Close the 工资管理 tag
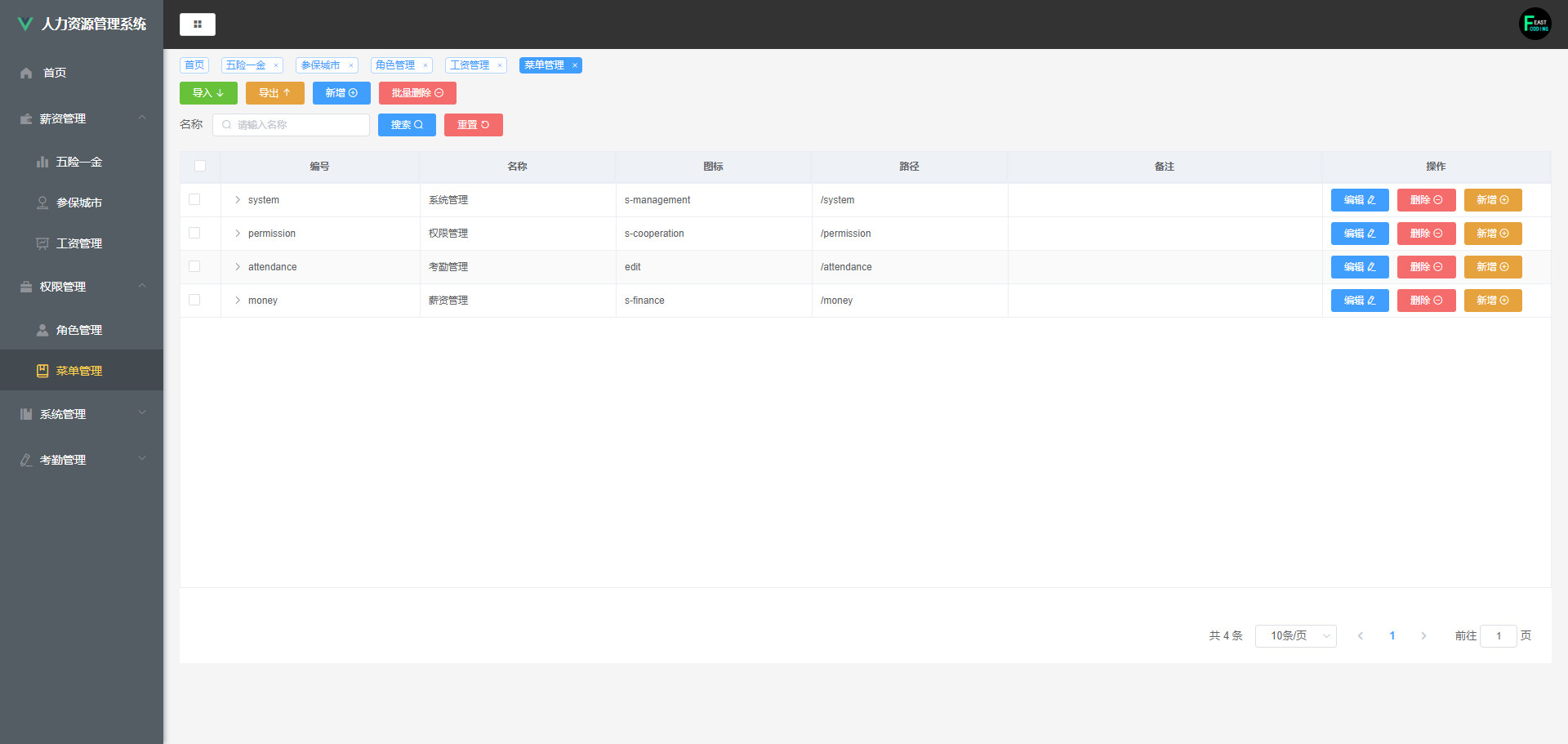The height and width of the screenshot is (744, 1568). tap(500, 65)
